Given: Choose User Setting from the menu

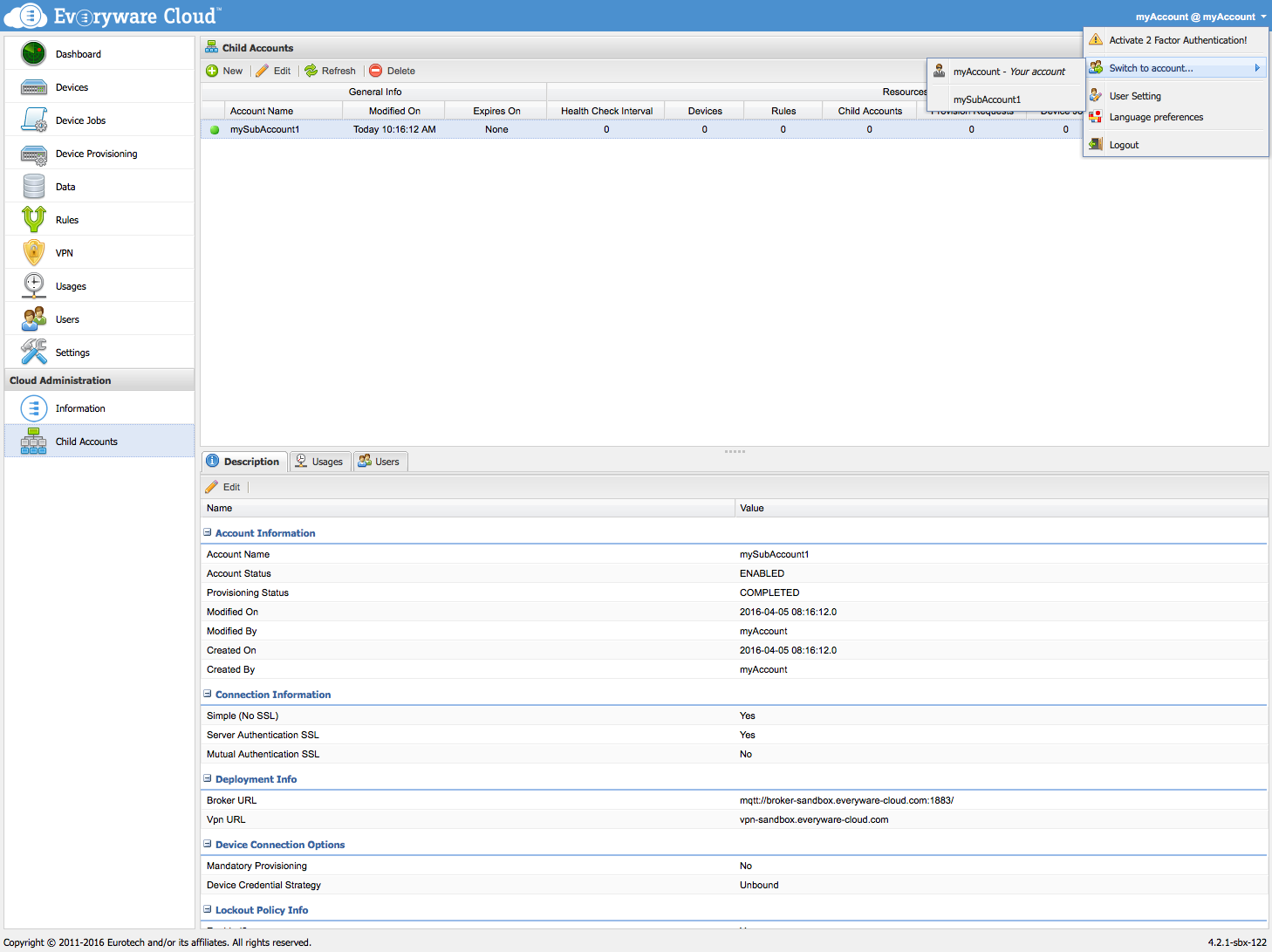Looking at the screenshot, I should 1135,96.
